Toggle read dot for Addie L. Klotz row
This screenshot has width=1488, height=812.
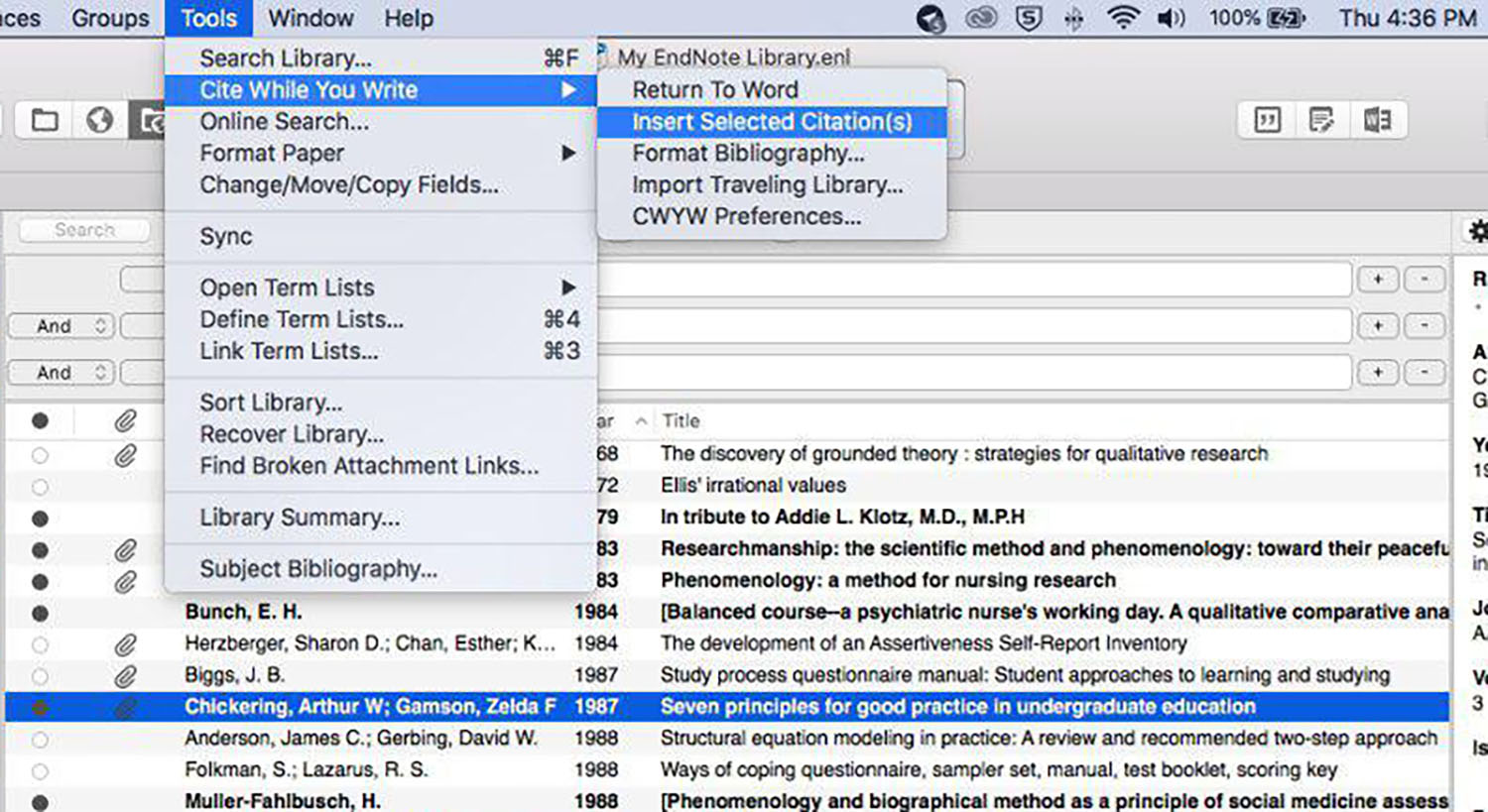(40, 519)
